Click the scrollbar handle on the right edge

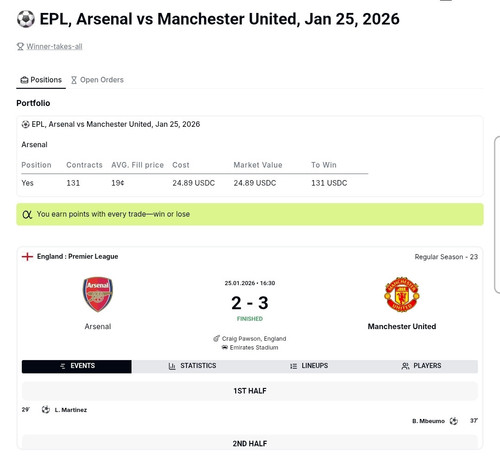tap(497, 215)
